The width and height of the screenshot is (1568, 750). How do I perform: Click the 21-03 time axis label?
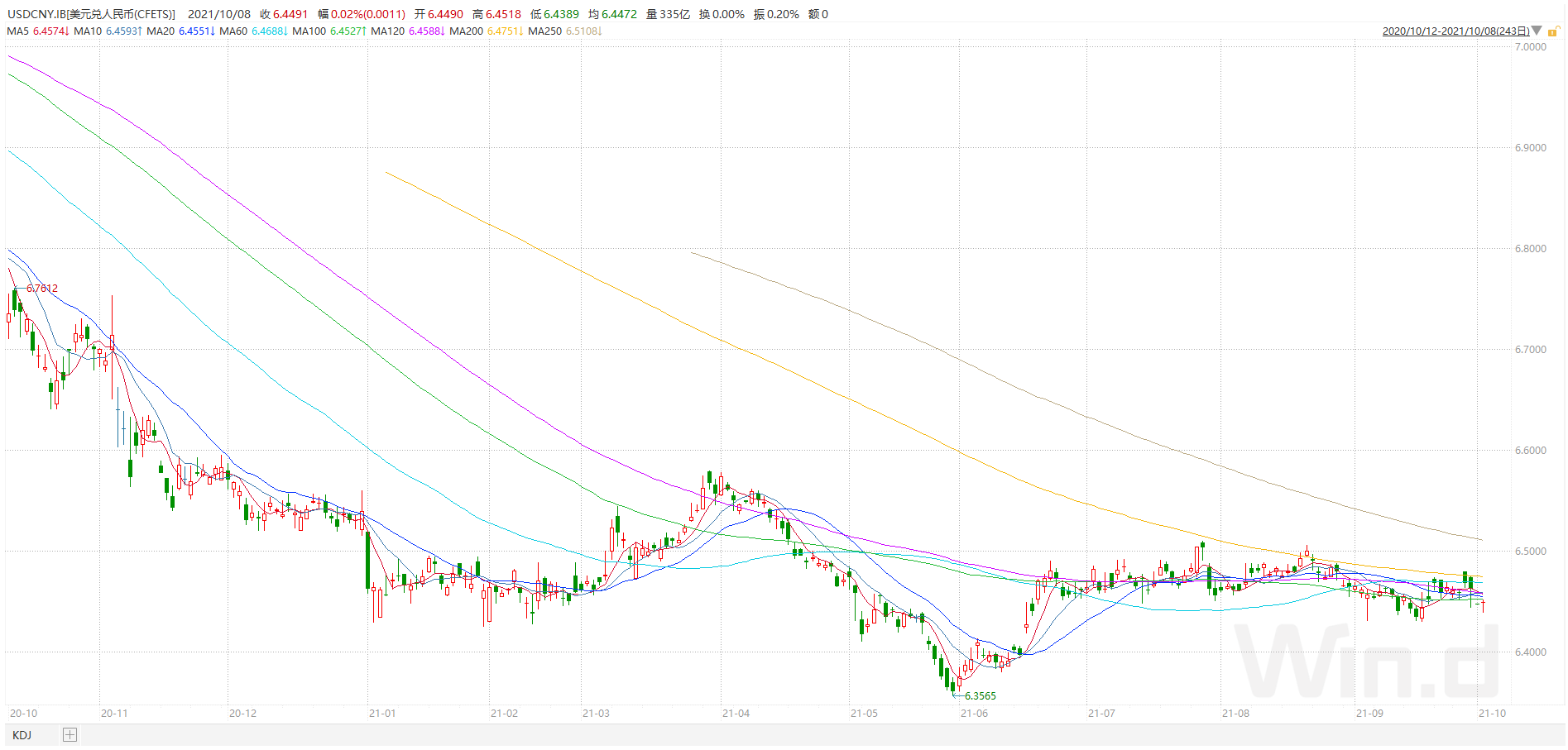pyautogui.click(x=596, y=713)
